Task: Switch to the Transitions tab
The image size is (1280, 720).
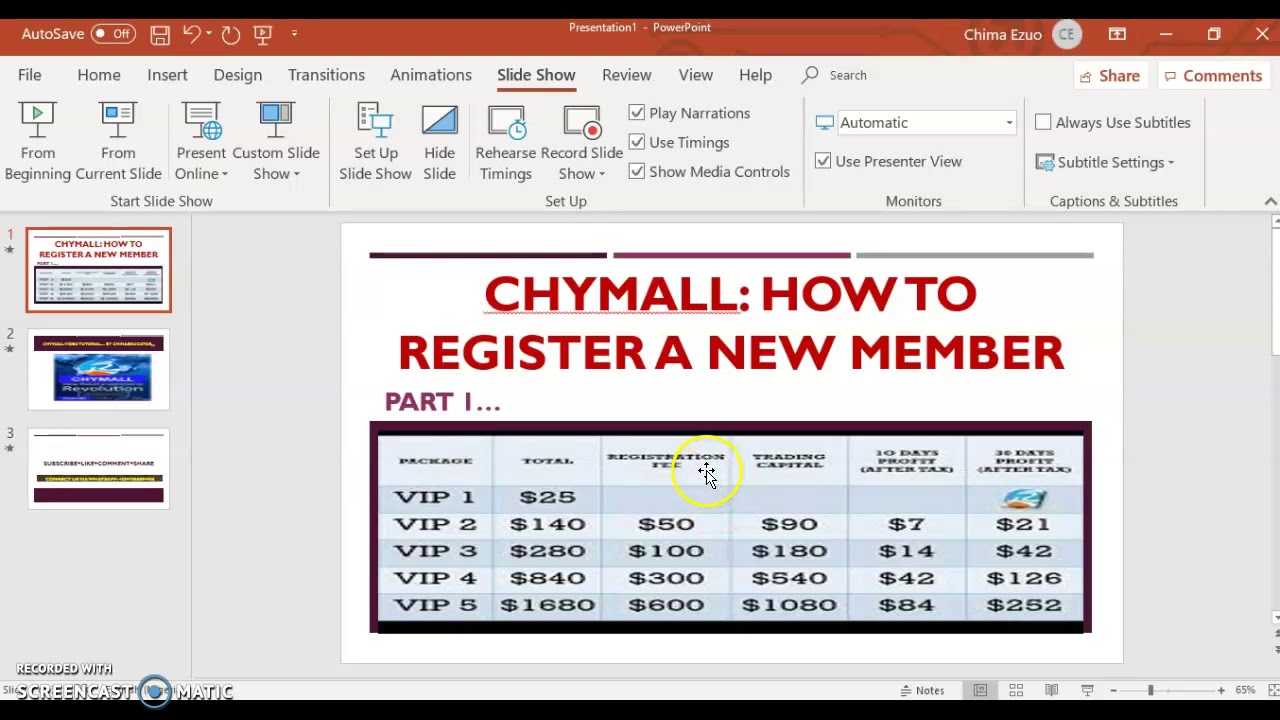Action: [326, 75]
